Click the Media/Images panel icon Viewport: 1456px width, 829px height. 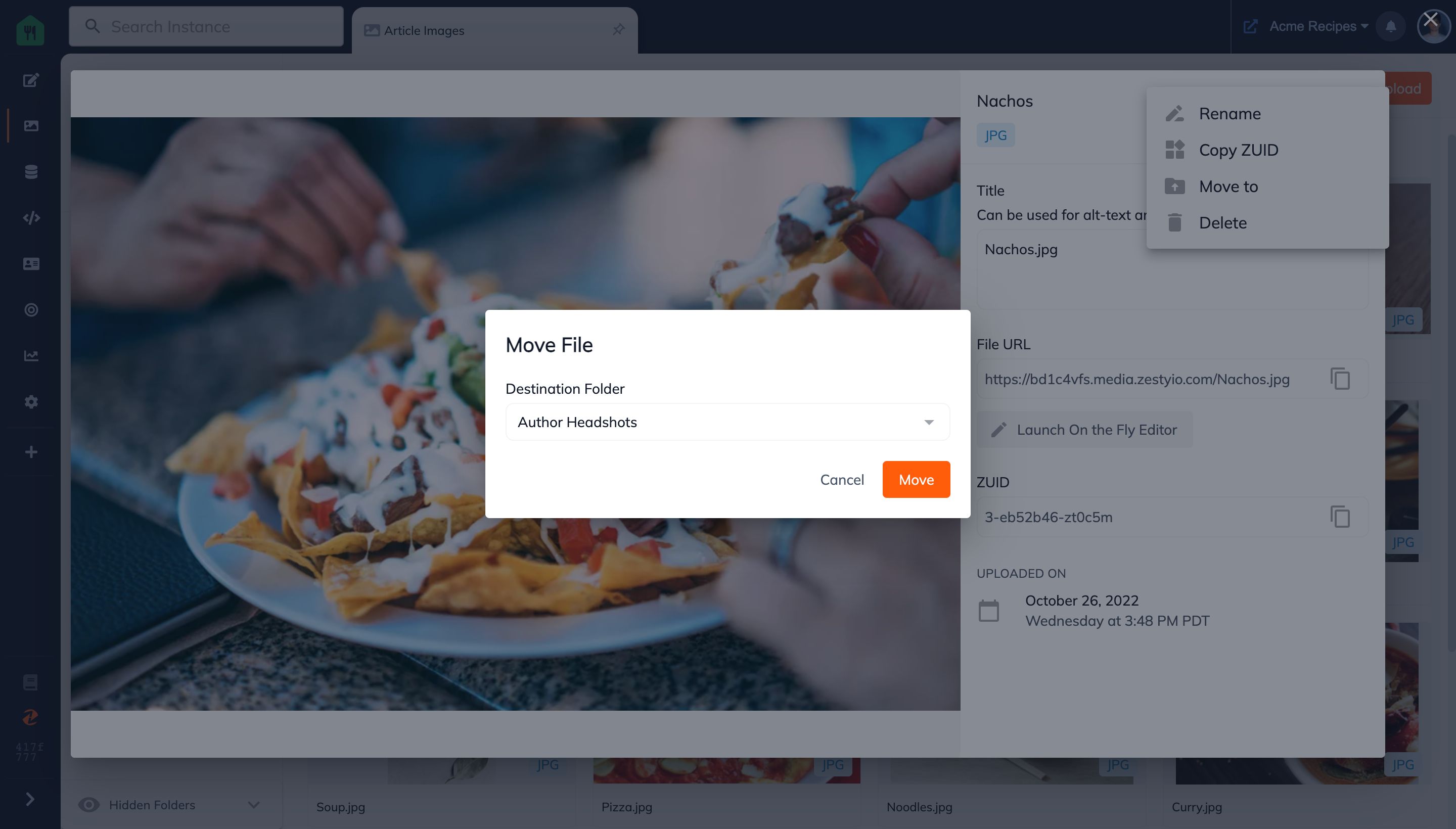point(30,126)
